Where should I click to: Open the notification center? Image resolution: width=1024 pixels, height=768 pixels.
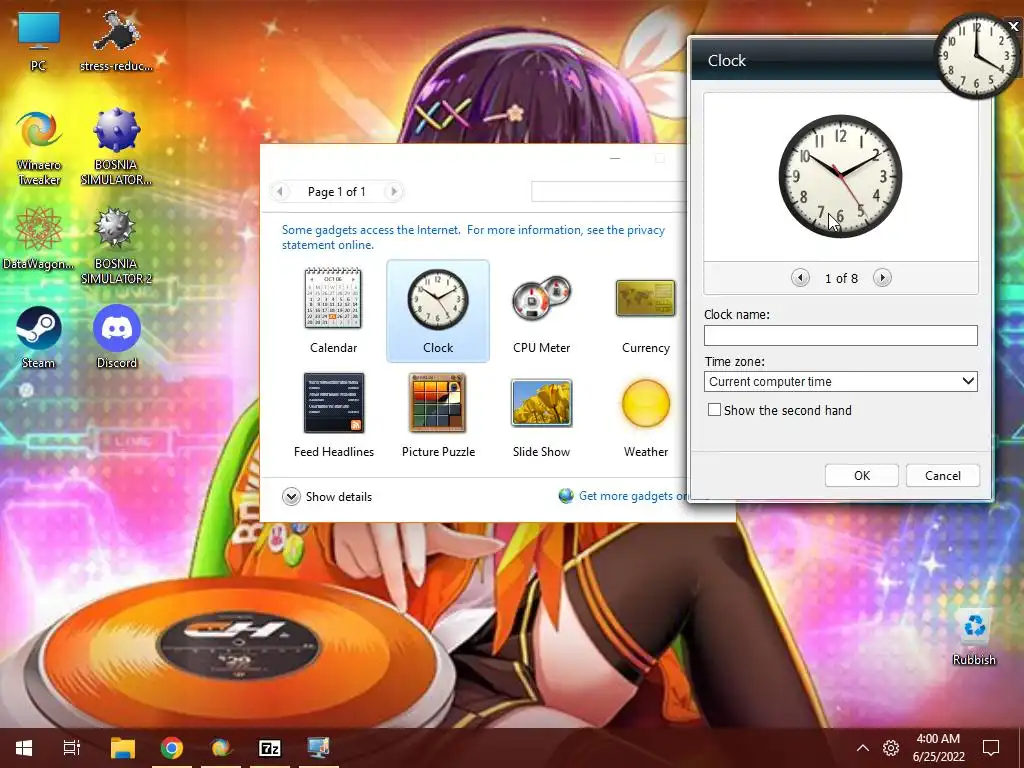tap(991, 748)
